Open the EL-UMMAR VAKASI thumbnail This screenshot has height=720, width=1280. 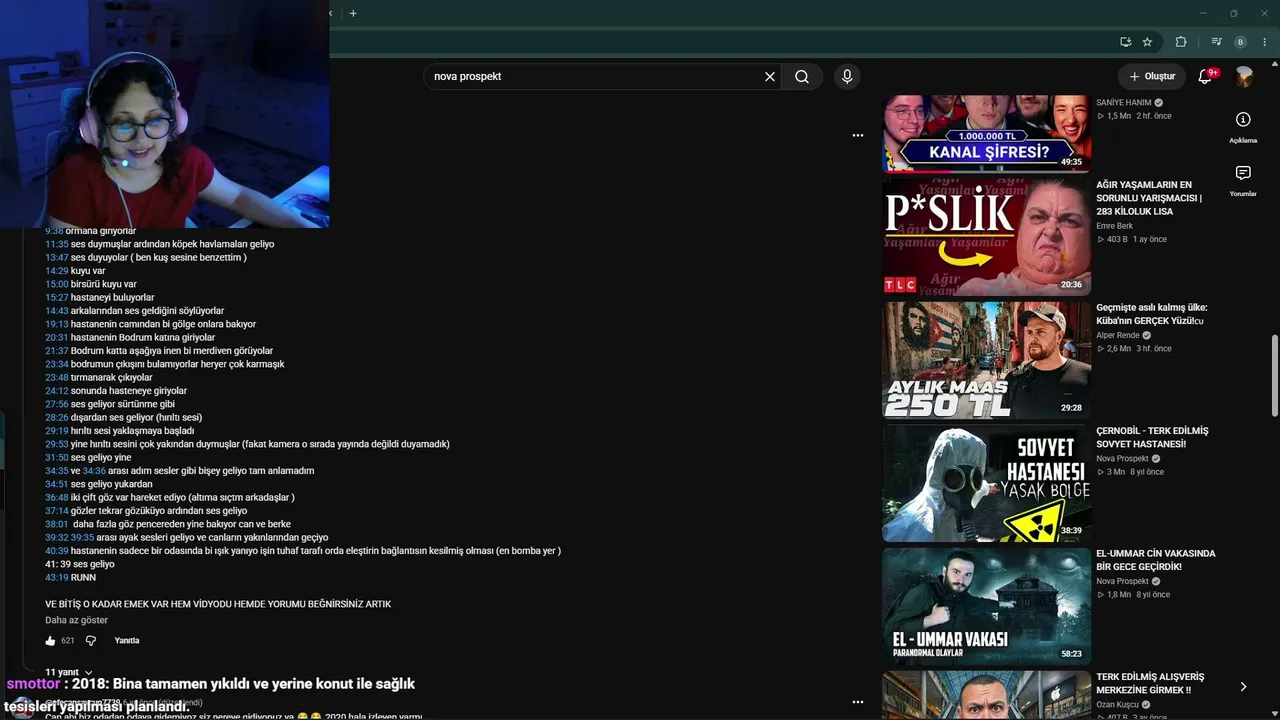(987, 606)
